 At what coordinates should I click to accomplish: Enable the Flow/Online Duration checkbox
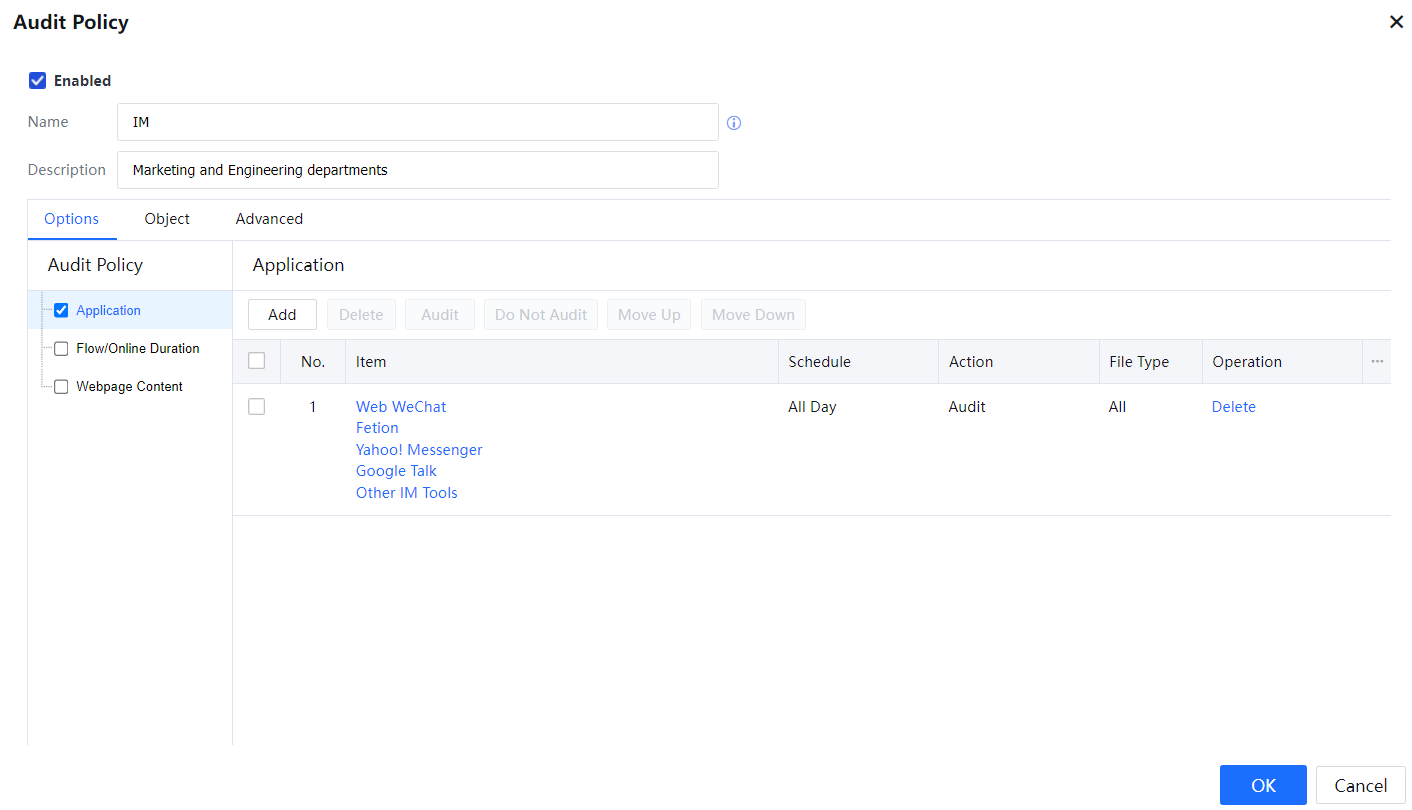pyautogui.click(x=61, y=349)
